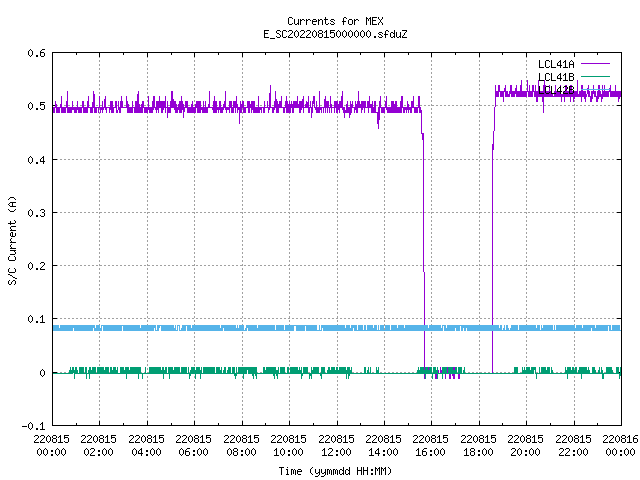
Task: Click the blue LCL42B trace band near 0.08
Action: click(x=337, y=328)
